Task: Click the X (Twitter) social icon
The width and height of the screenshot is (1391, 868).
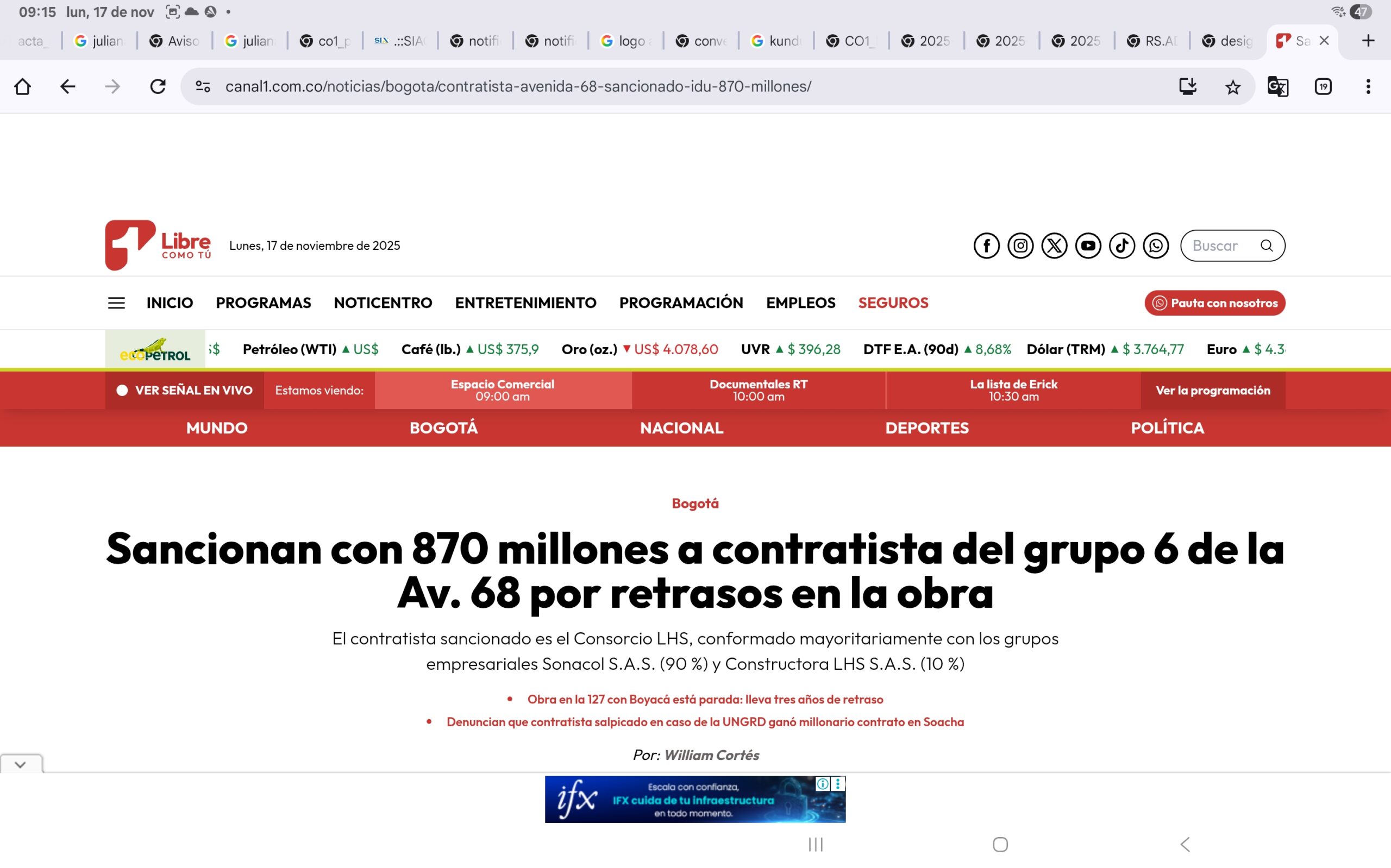Action: (1055, 245)
